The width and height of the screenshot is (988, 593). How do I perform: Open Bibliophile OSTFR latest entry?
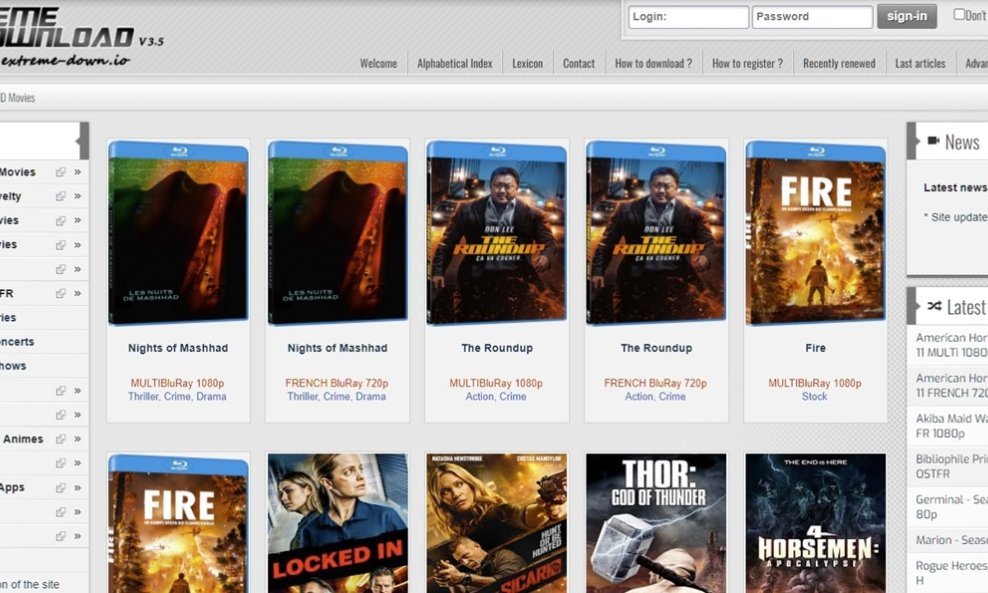[x=951, y=466]
